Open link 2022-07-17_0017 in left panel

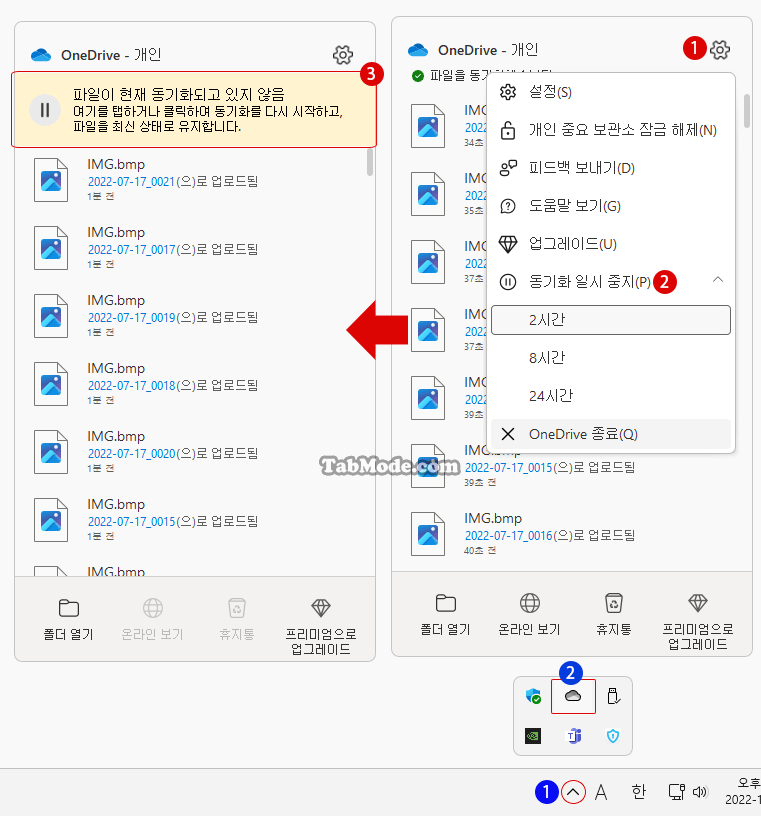pos(131,250)
